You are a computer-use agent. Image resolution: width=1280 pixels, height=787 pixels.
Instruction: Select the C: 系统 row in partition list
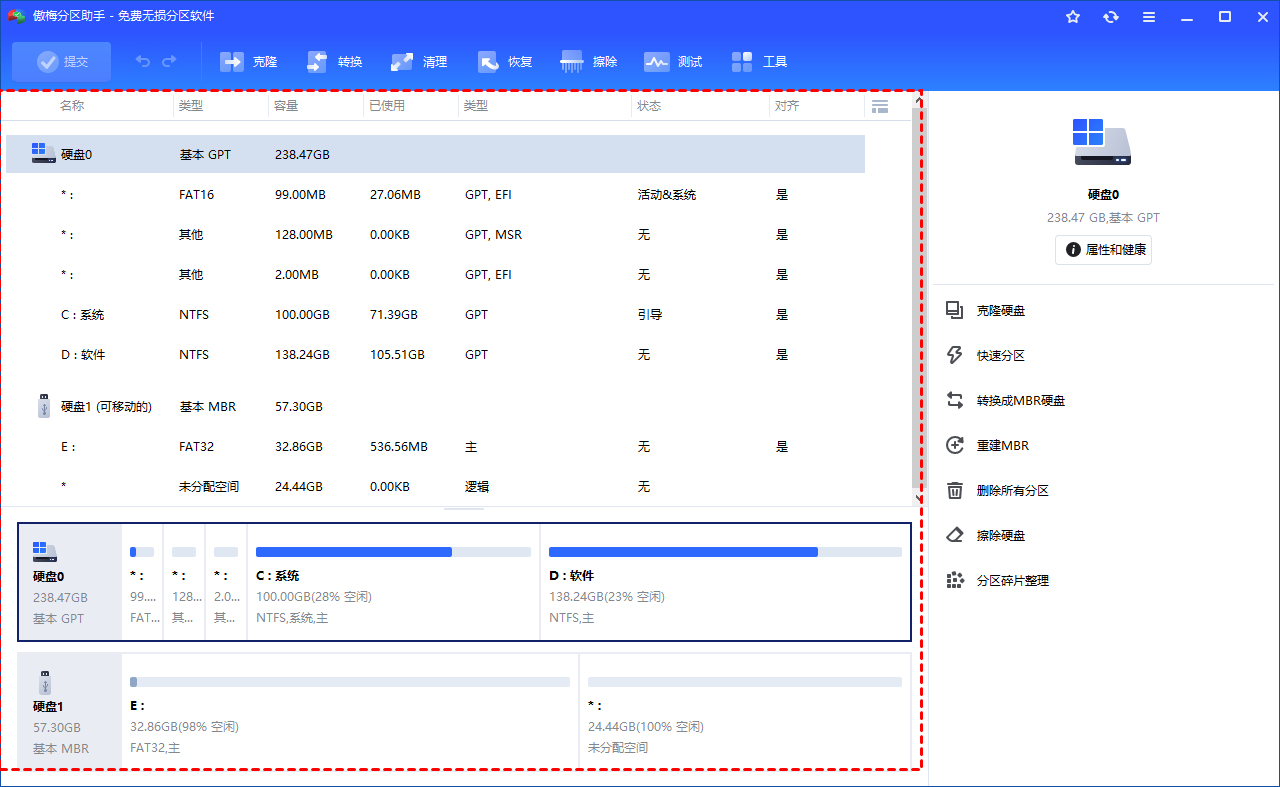[x=435, y=315]
